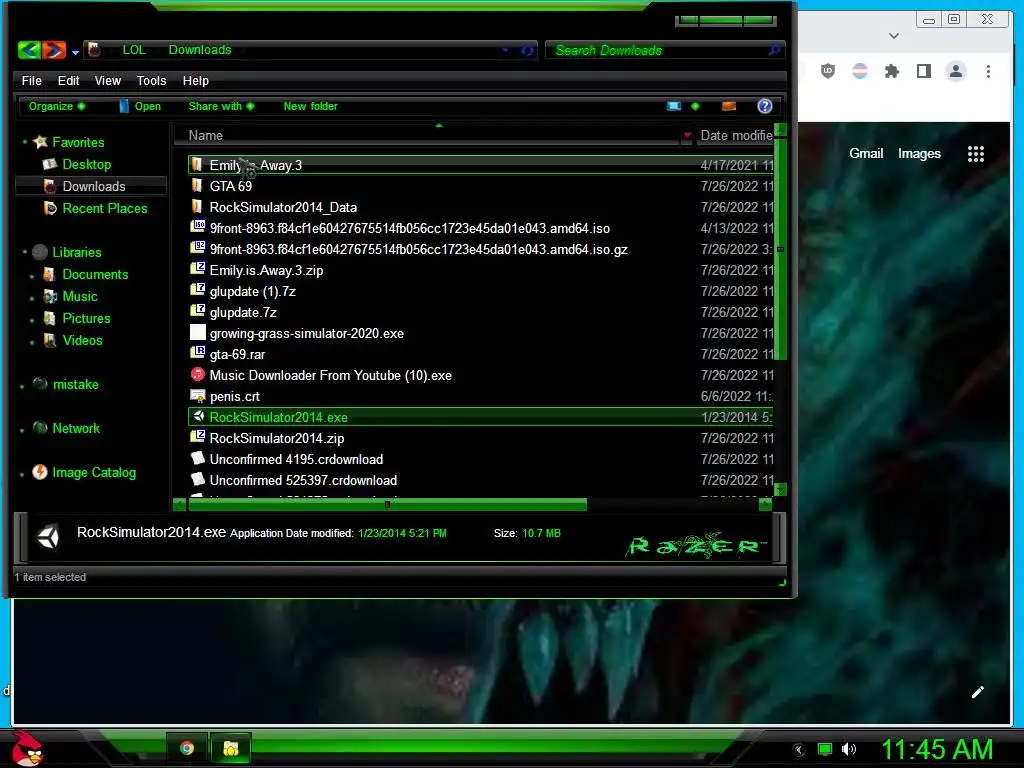Open Recent Places in Favorites
The image size is (1024, 768).
click(104, 208)
